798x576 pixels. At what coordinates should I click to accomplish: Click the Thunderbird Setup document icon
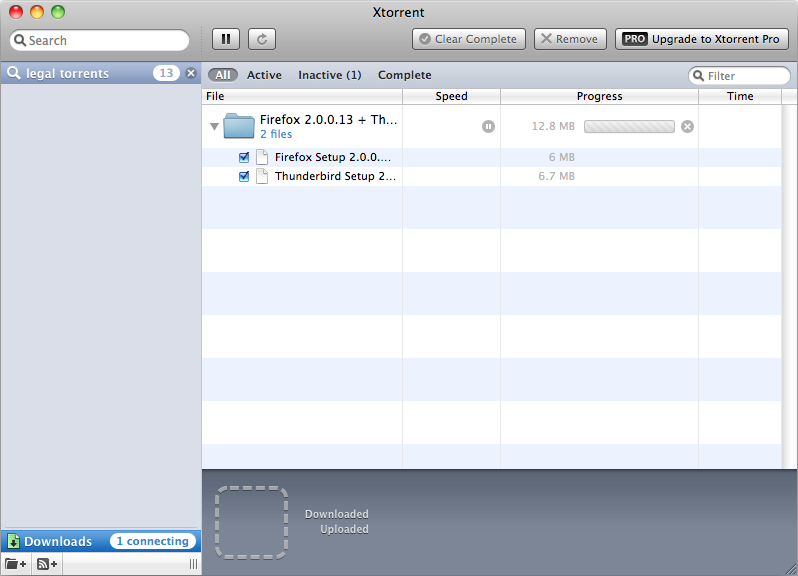[x=262, y=176]
